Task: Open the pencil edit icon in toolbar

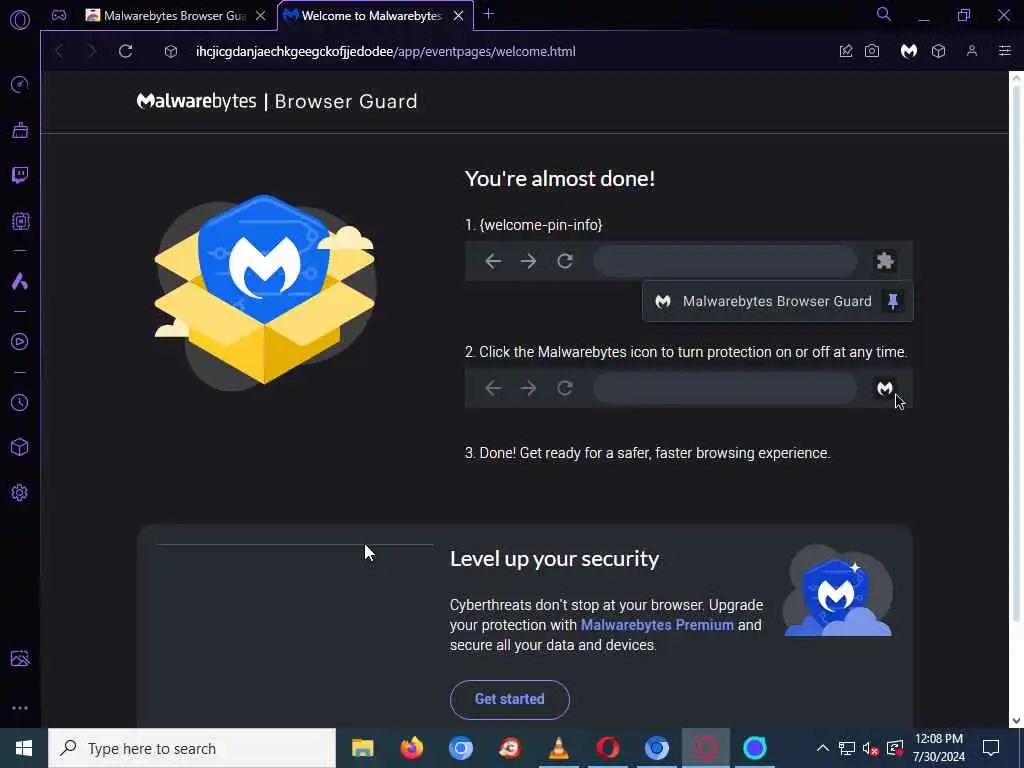Action: pyautogui.click(x=846, y=51)
